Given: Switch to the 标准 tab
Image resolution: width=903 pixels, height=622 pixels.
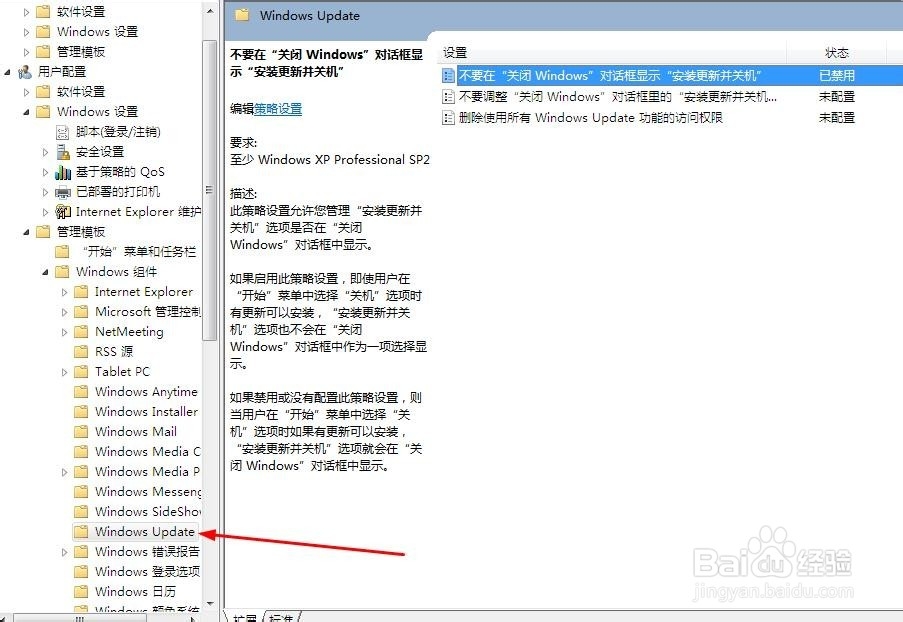Looking at the screenshot, I should (281, 617).
